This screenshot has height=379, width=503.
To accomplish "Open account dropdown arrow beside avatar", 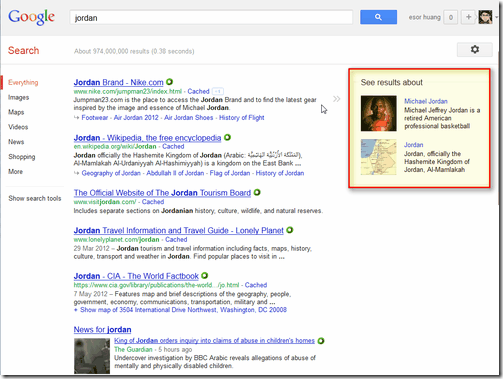I will (x=496, y=17).
